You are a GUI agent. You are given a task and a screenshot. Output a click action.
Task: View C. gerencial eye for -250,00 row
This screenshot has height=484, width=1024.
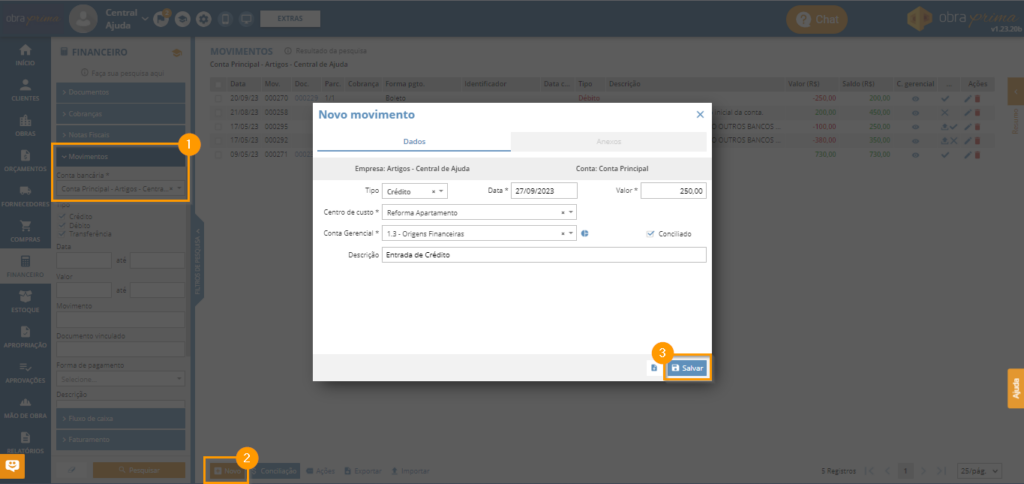(x=916, y=99)
